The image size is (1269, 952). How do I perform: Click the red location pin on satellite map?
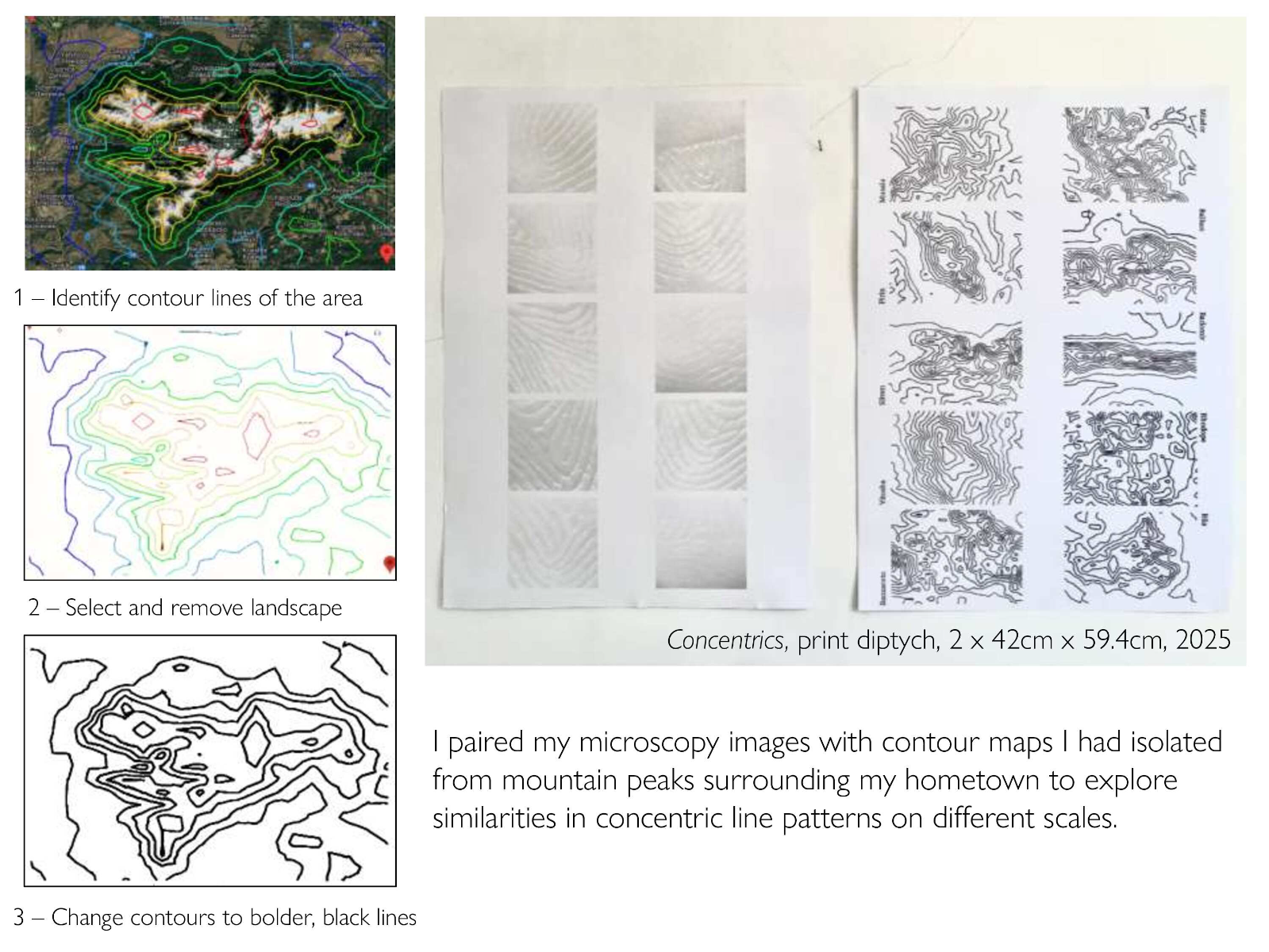click(x=386, y=253)
